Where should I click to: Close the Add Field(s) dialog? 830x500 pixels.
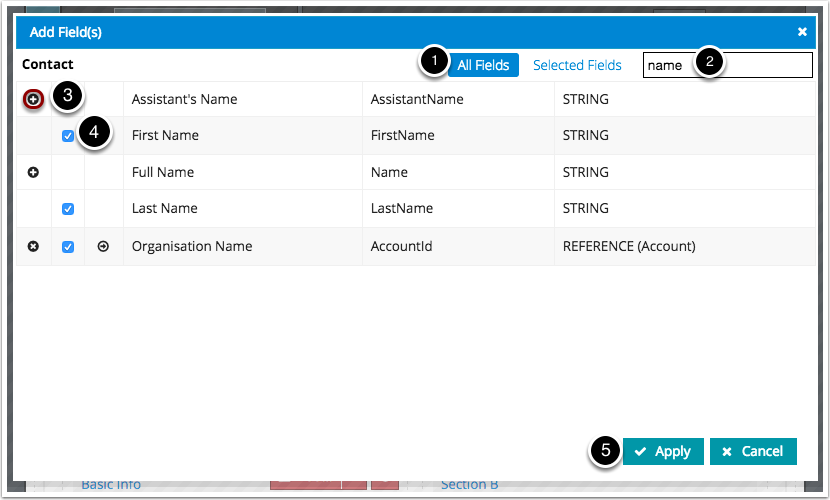pos(802,32)
